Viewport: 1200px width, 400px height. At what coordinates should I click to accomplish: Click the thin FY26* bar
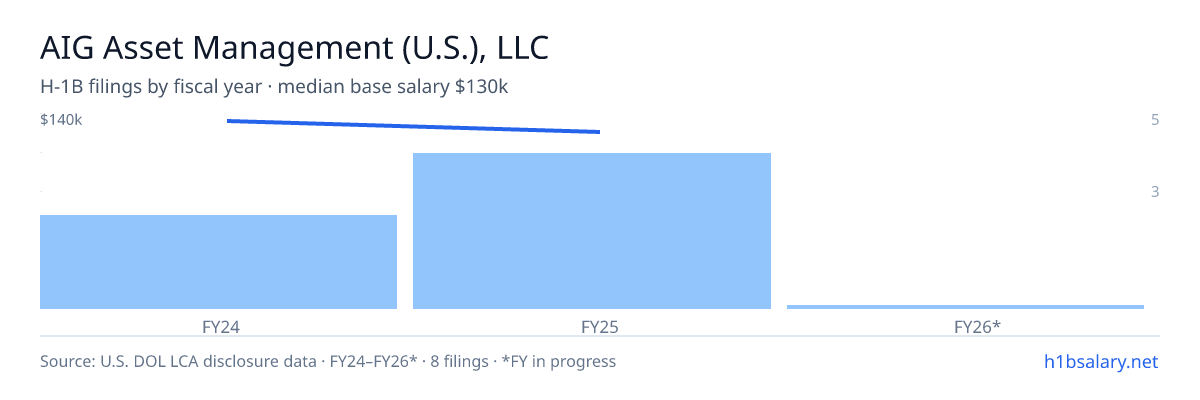[x=965, y=306]
